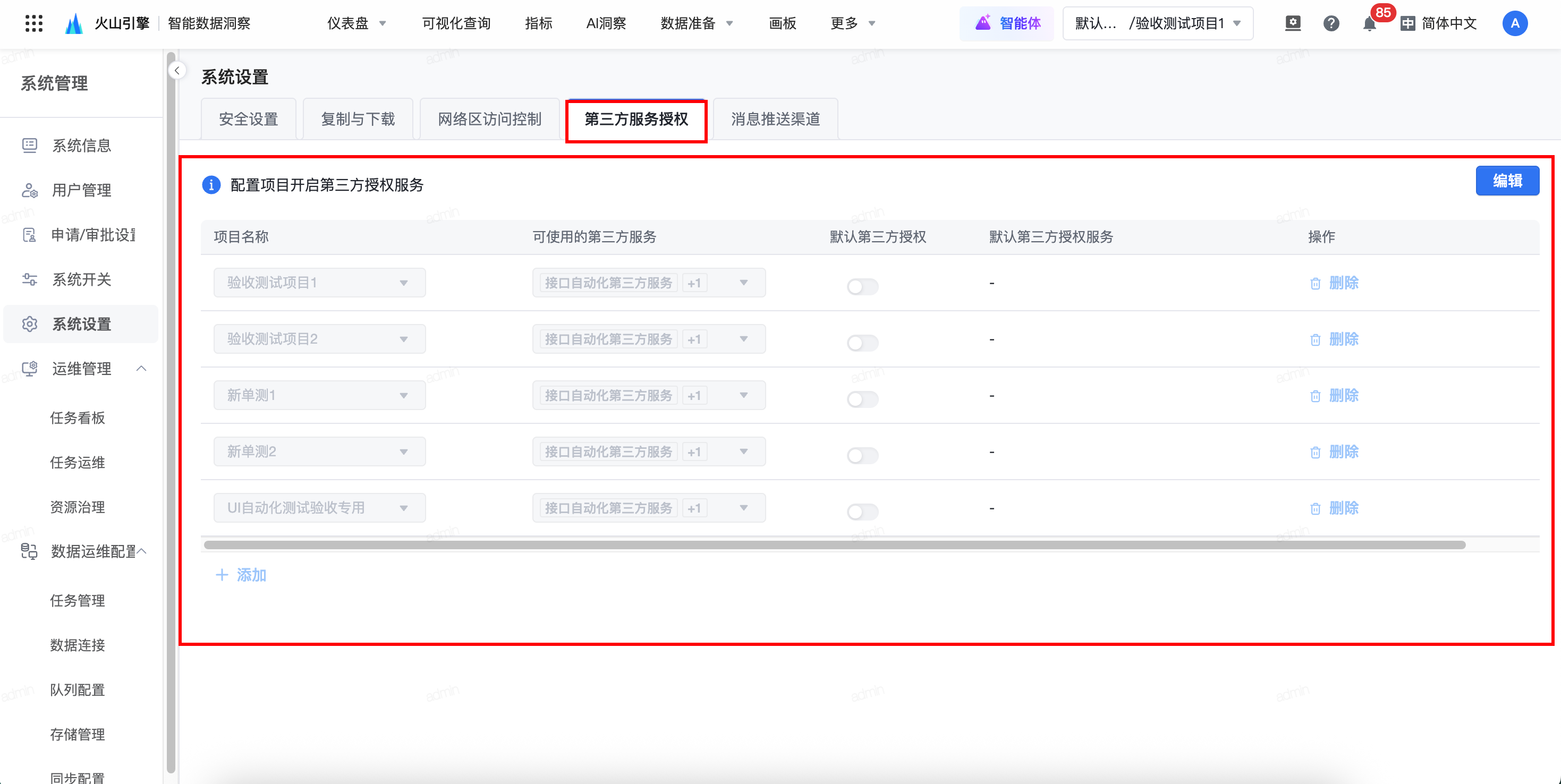Click the monitor settings icon in header
The image size is (1561, 784).
[x=1293, y=23]
